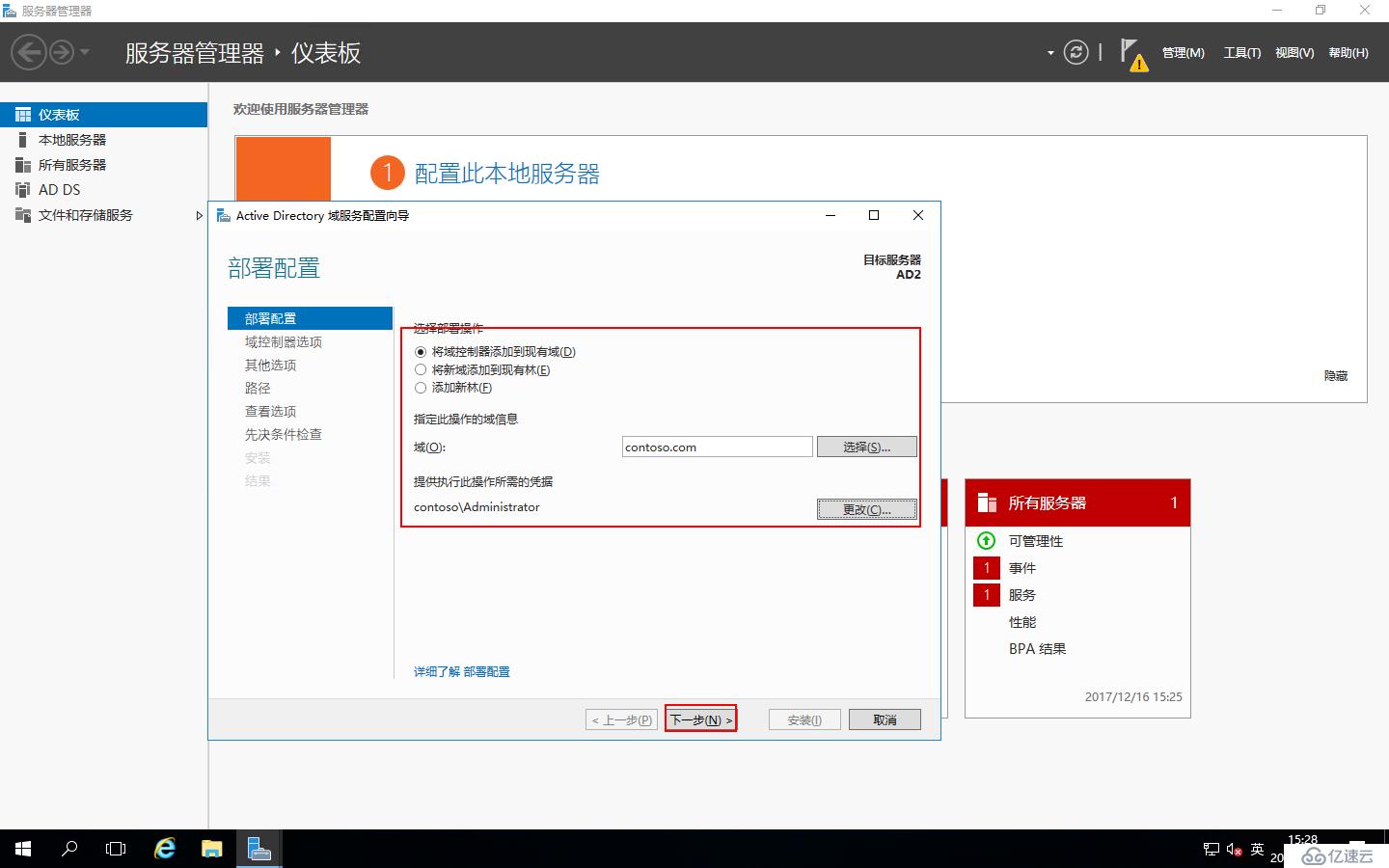Click the forward navigation arrow in Server Manager
This screenshot has height=868, width=1389.
62,52
